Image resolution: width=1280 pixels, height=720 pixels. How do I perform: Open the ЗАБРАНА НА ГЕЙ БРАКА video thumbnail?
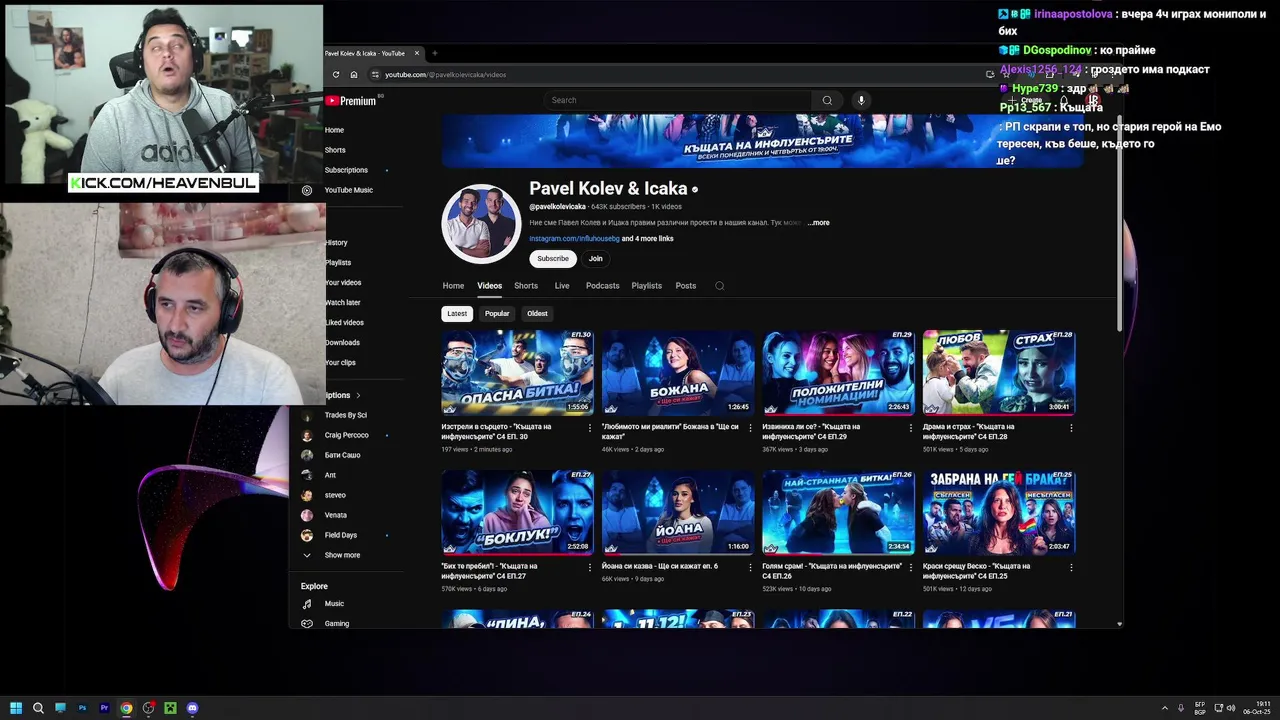tap(999, 512)
